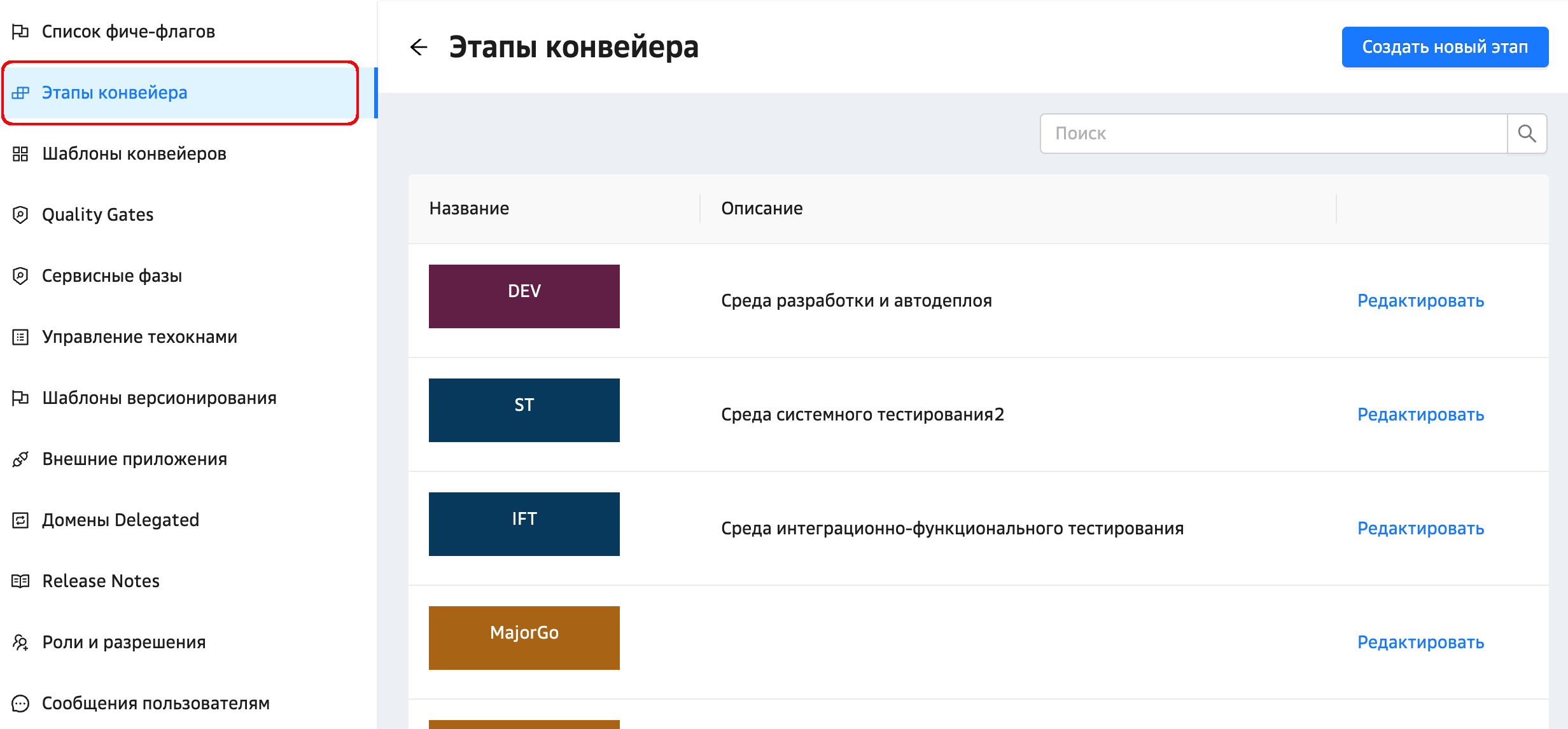Click the shield icon beside Сервисные фазы
Viewport: 1568px width, 729px height.
coord(20,276)
